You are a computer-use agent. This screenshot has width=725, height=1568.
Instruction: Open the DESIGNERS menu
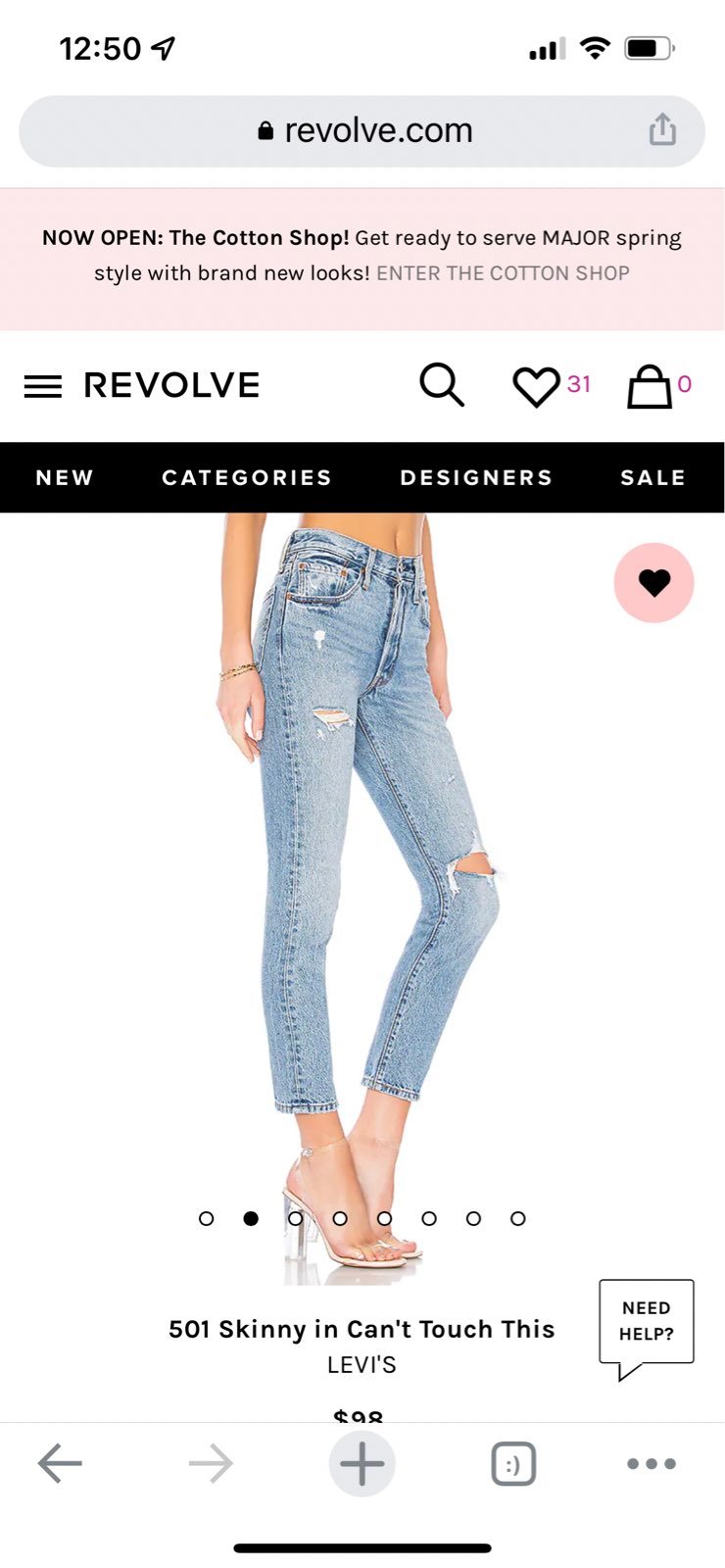(x=476, y=477)
